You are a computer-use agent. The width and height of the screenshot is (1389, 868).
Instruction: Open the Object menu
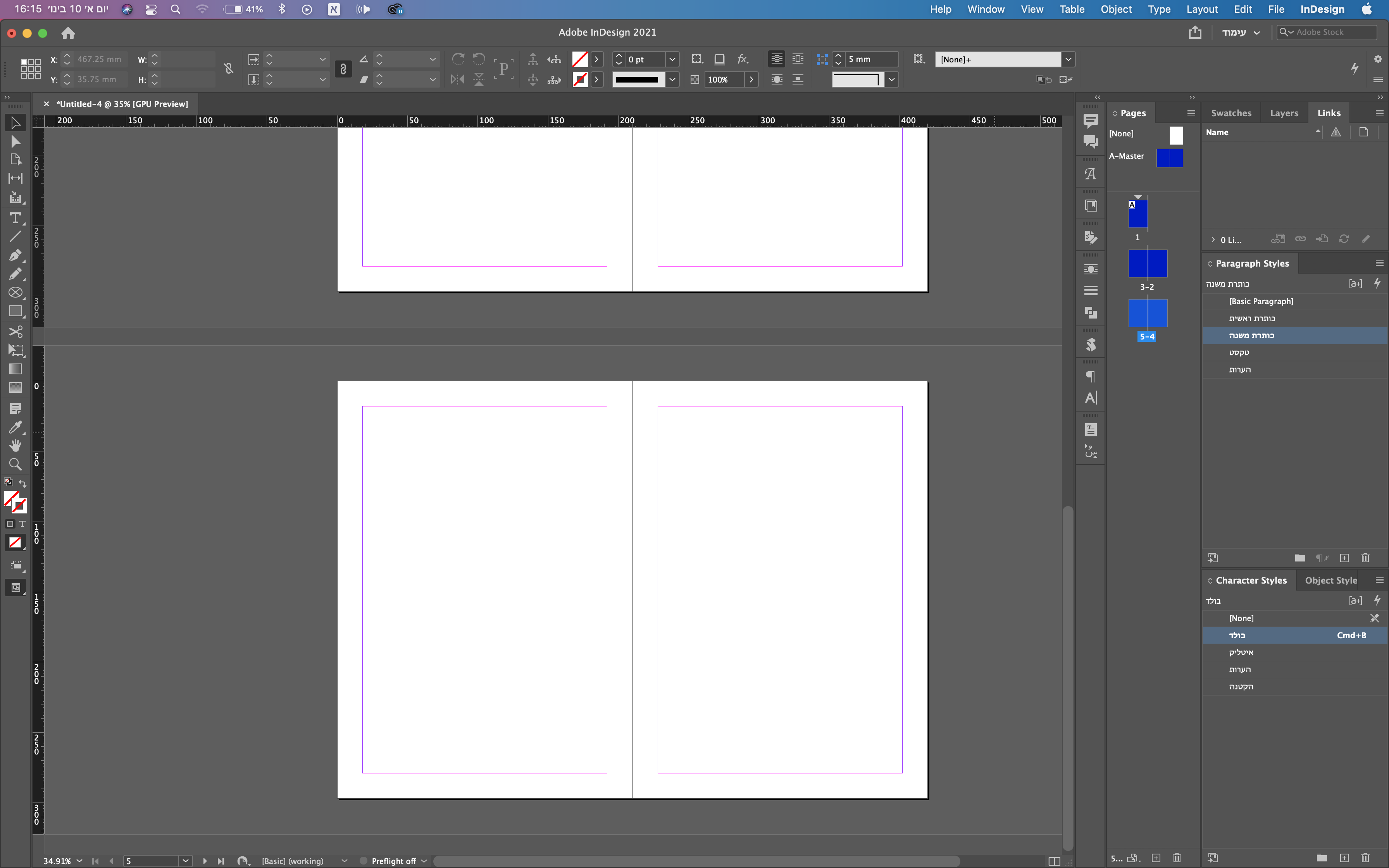coord(1116,9)
